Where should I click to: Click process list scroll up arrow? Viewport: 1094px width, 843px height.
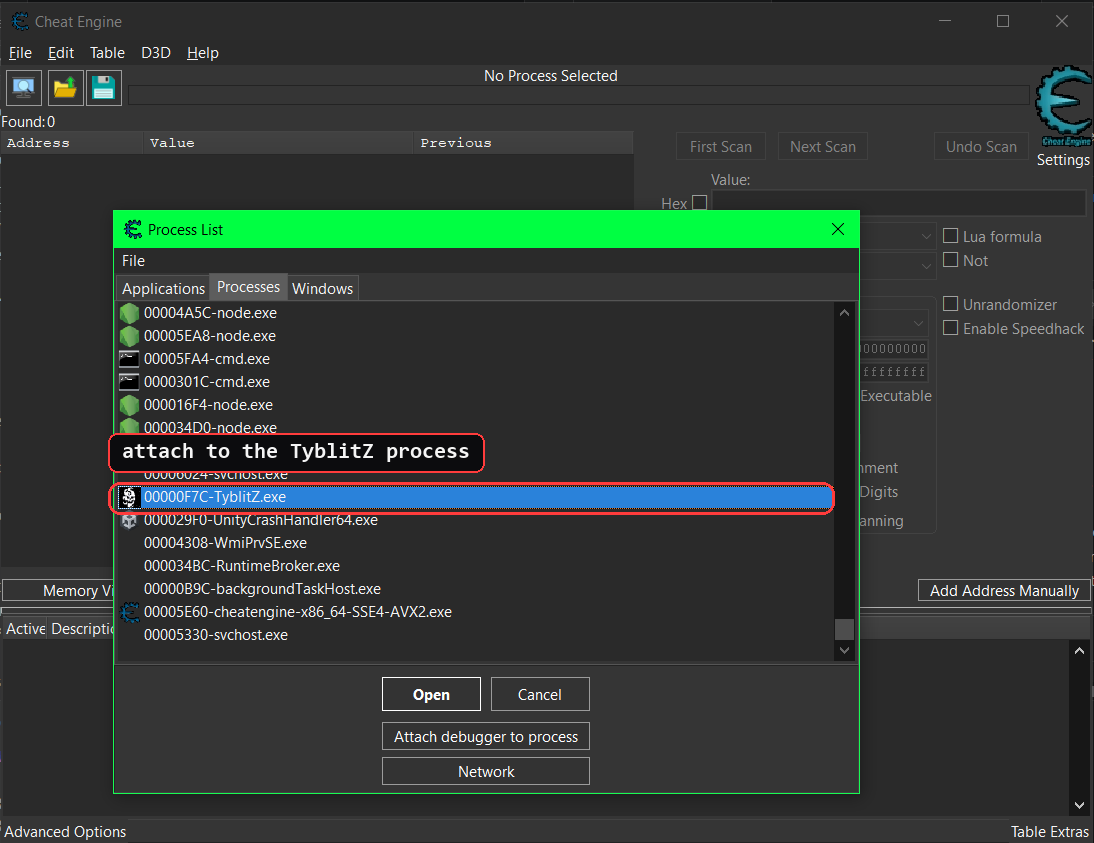pos(844,313)
